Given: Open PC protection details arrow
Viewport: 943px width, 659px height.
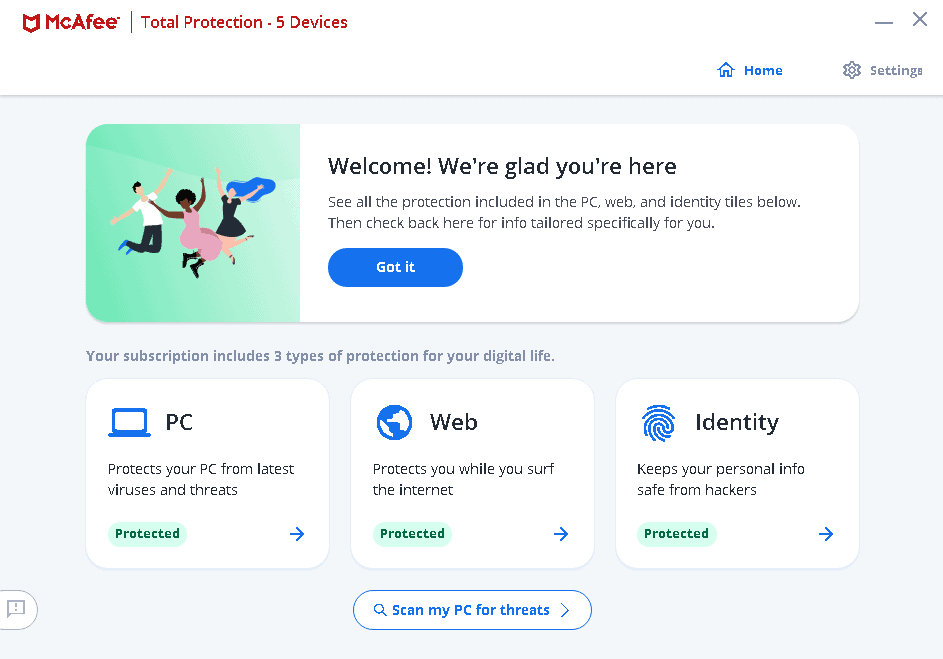Looking at the screenshot, I should (297, 534).
